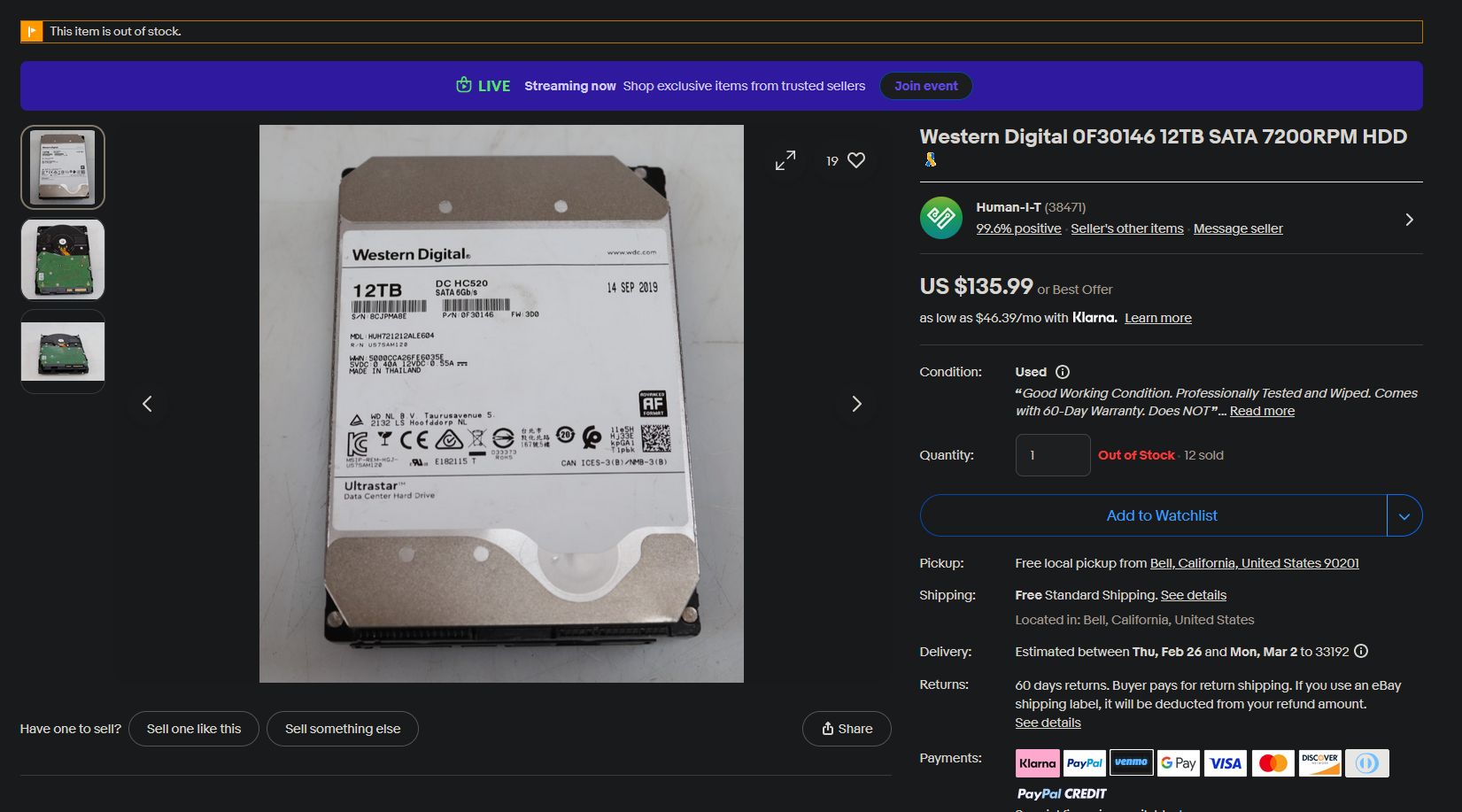Click Join event button
The height and width of the screenshot is (812, 1462).
pos(926,86)
